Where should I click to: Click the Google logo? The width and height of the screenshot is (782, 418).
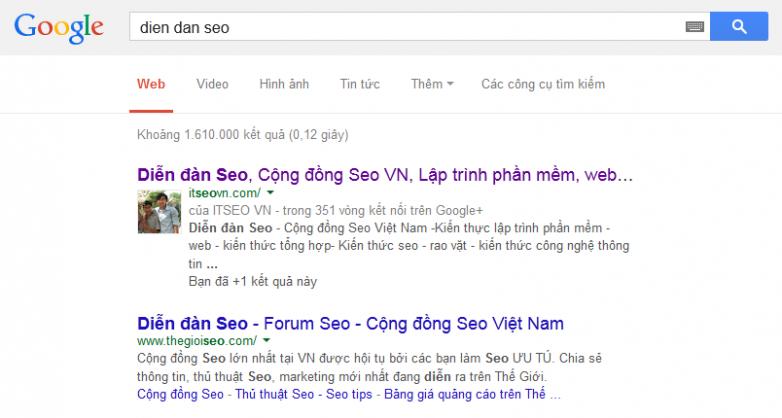coord(60,28)
